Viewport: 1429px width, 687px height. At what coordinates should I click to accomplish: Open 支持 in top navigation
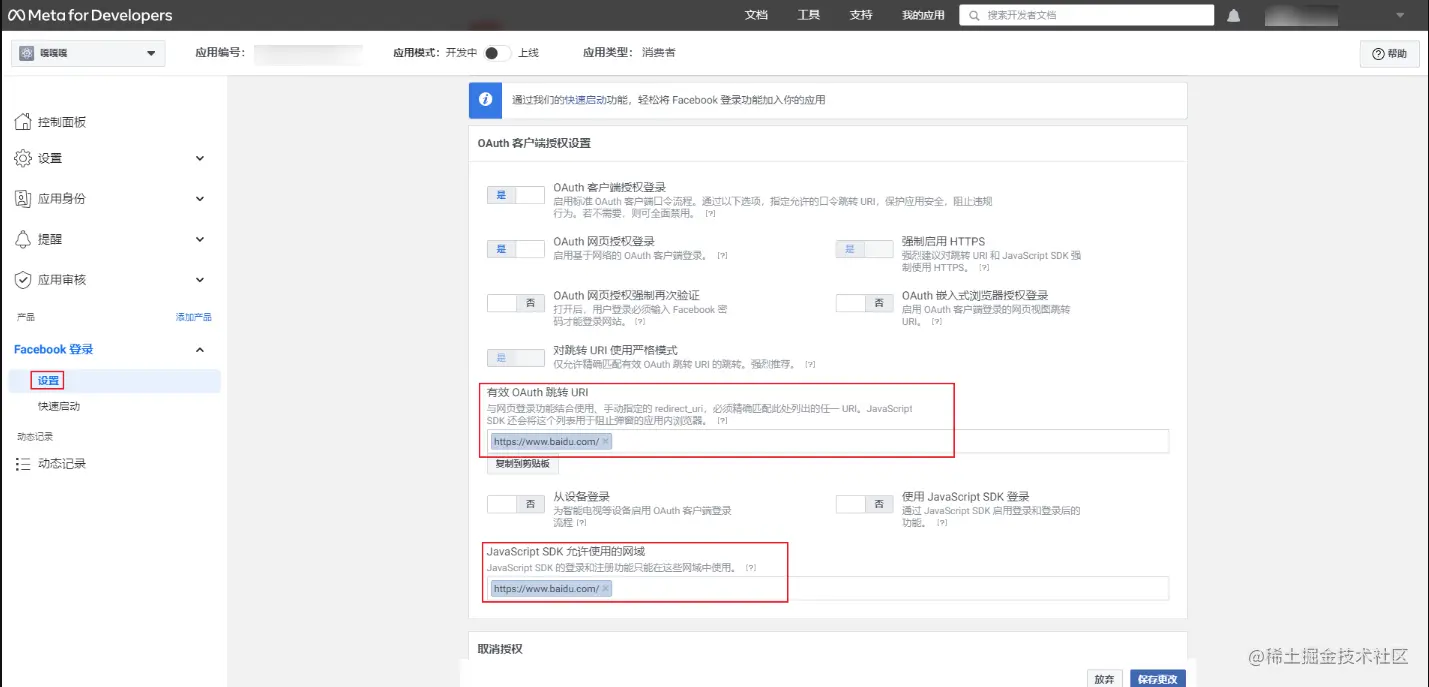tap(860, 15)
